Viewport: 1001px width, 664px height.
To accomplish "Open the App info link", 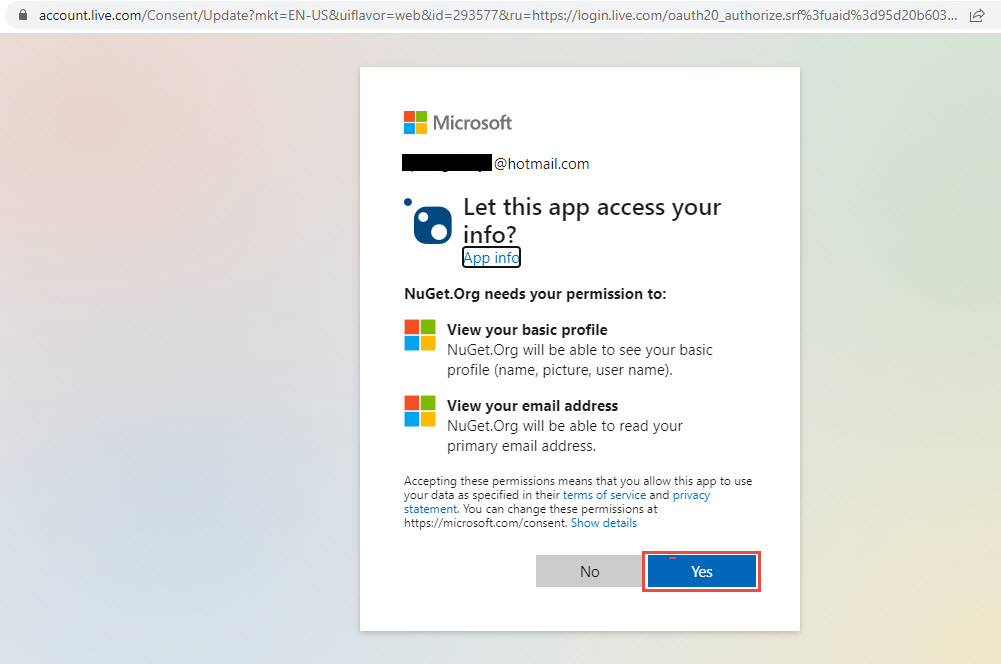I will coord(491,258).
